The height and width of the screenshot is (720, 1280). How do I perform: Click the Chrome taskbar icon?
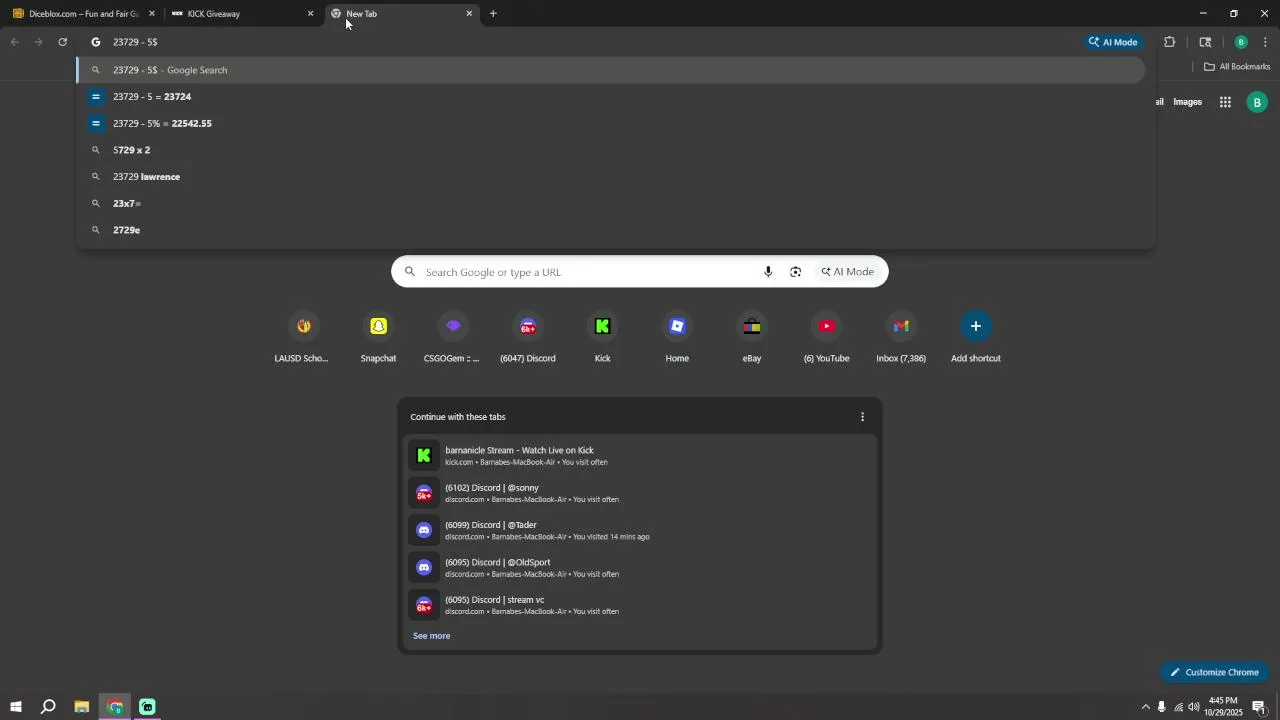[x=115, y=707]
